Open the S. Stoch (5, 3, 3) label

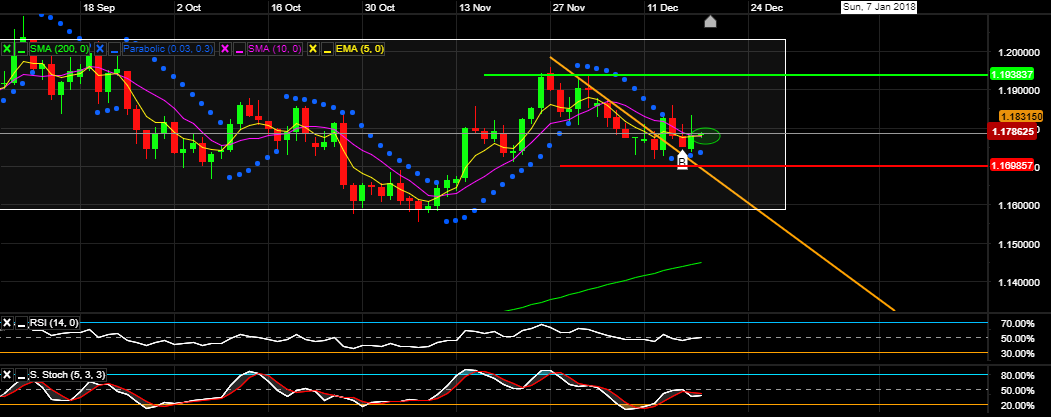coord(66,375)
